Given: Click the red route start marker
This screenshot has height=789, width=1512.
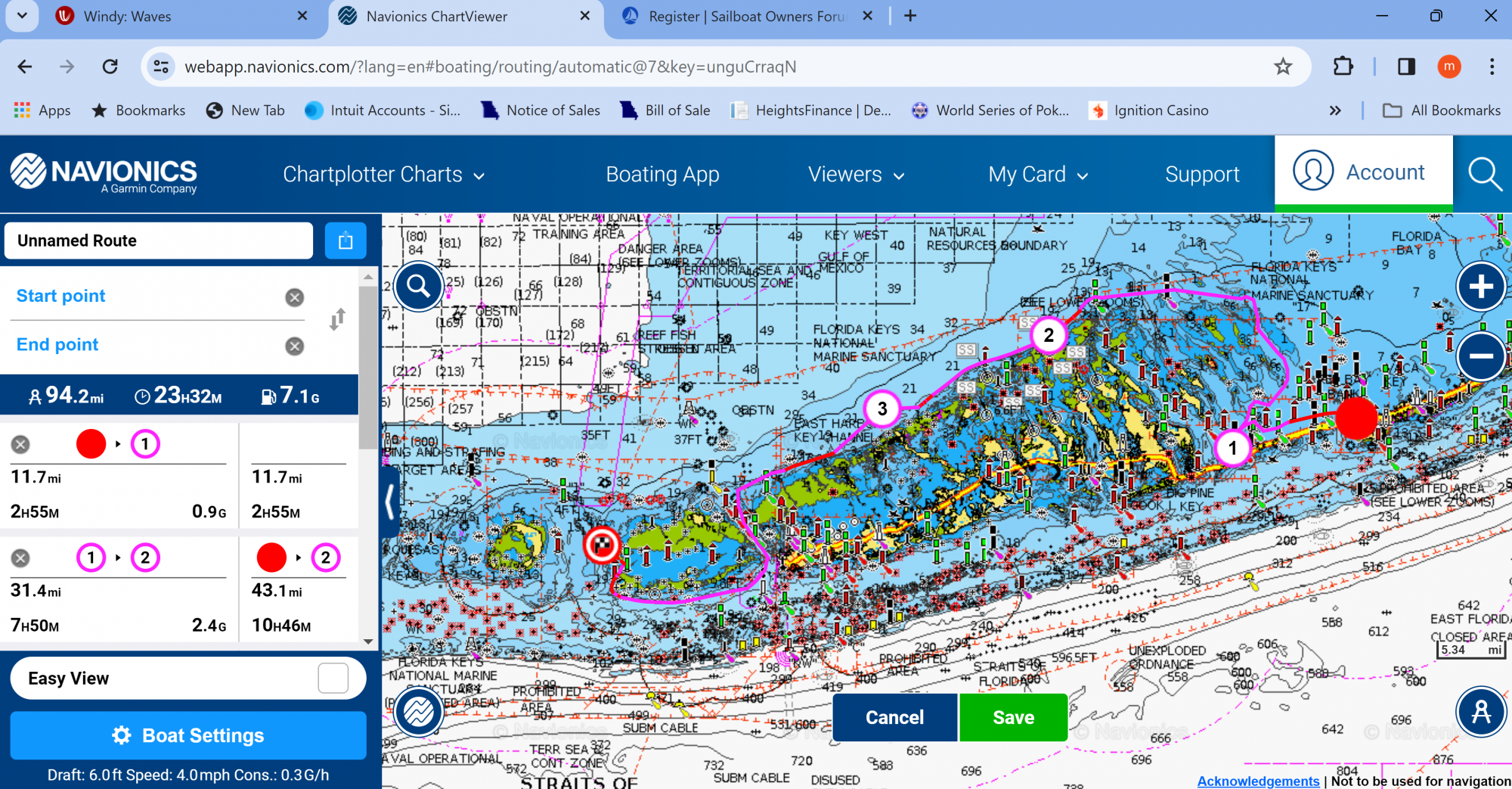Looking at the screenshot, I should 1357,418.
